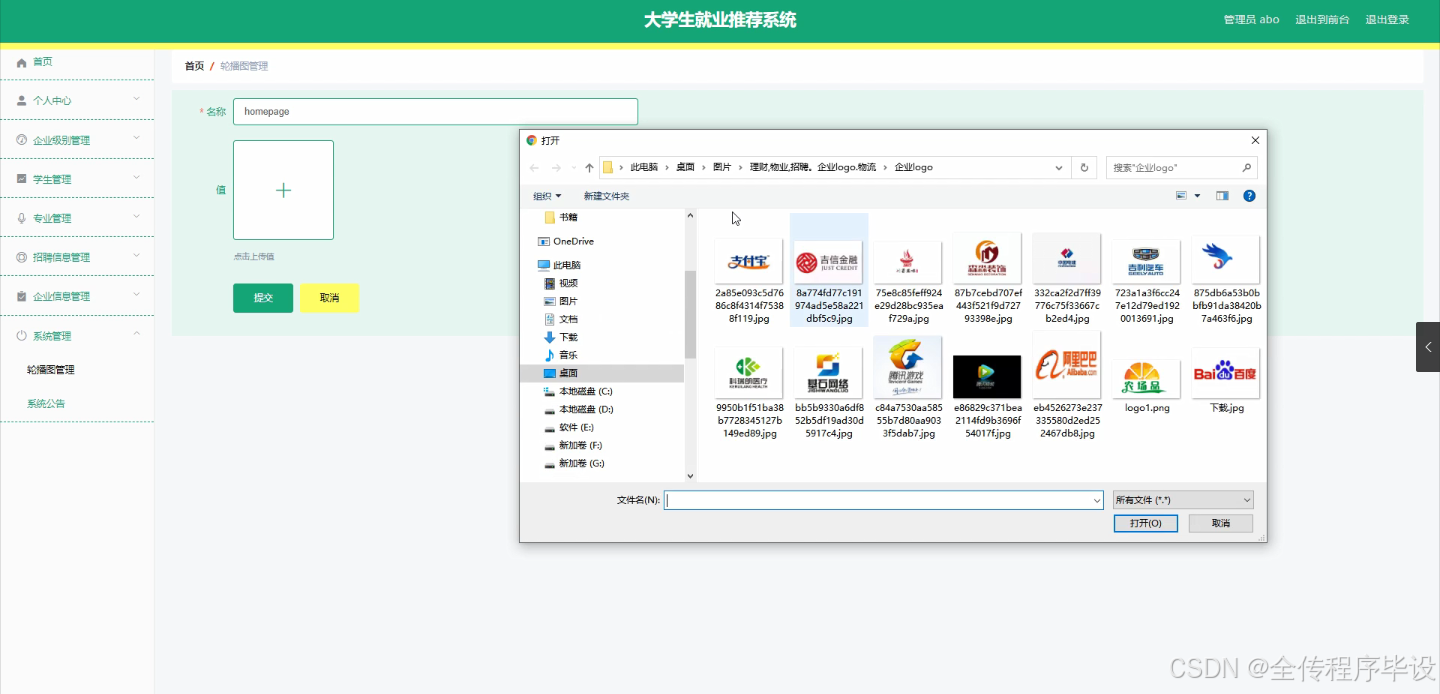Click the search magnifier in the dialog search box
Screen dimensions: 1440x694
click(x=1246, y=168)
